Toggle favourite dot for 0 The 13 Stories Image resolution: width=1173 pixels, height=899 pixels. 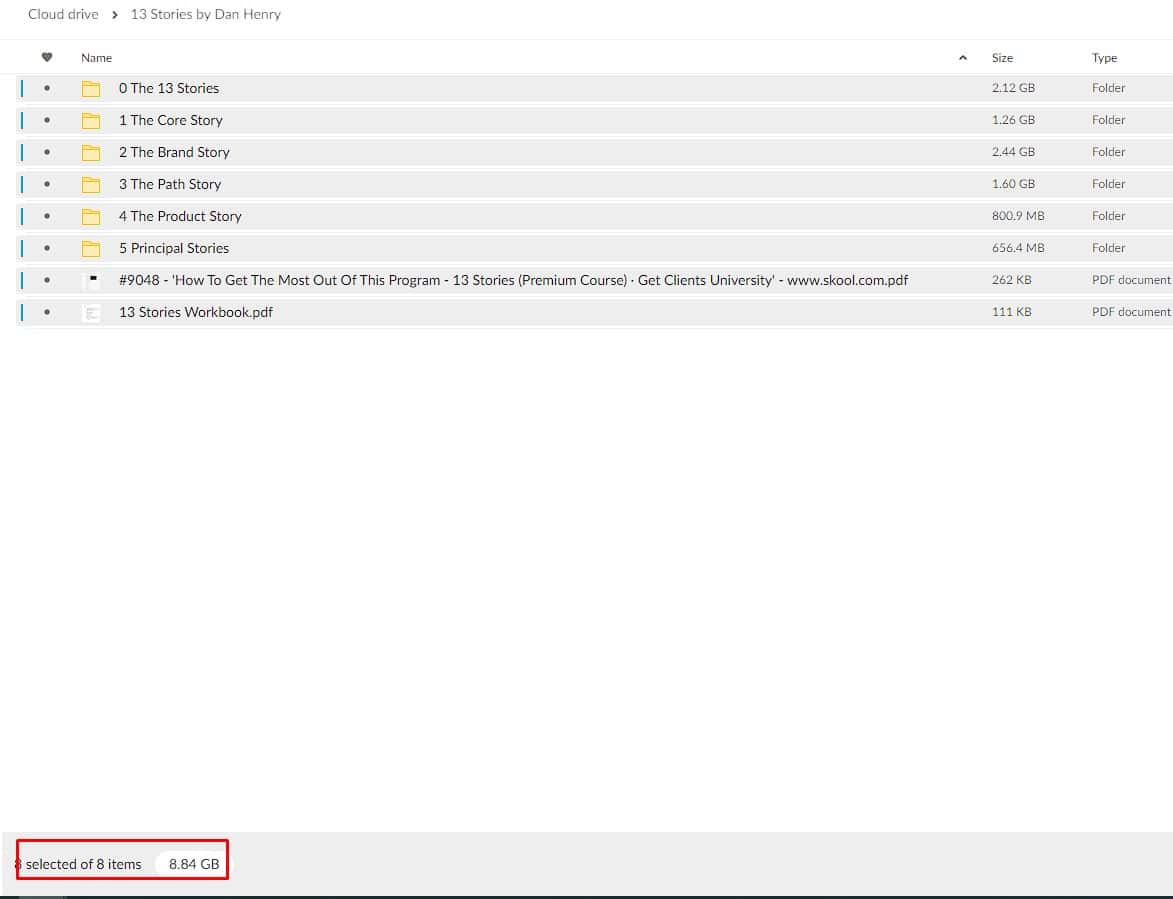(47, 88)
